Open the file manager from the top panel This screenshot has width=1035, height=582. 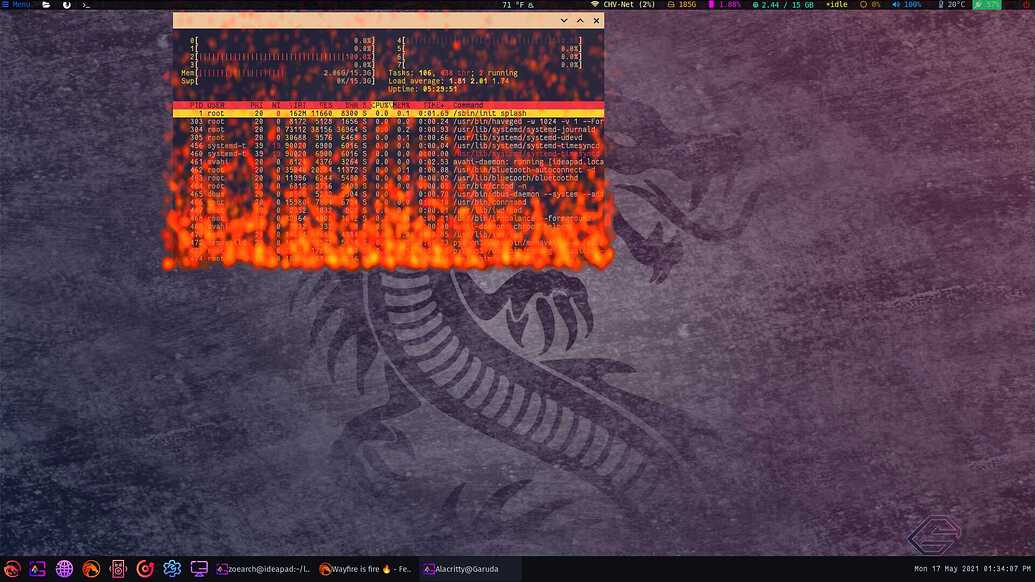pos(46,5)
